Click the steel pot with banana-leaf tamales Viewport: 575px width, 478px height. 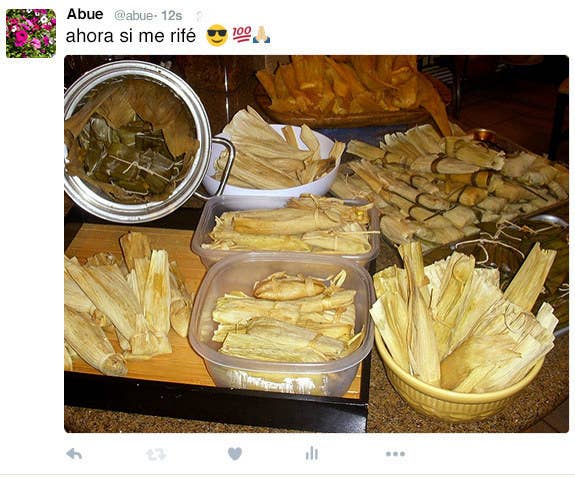(138, 141)
